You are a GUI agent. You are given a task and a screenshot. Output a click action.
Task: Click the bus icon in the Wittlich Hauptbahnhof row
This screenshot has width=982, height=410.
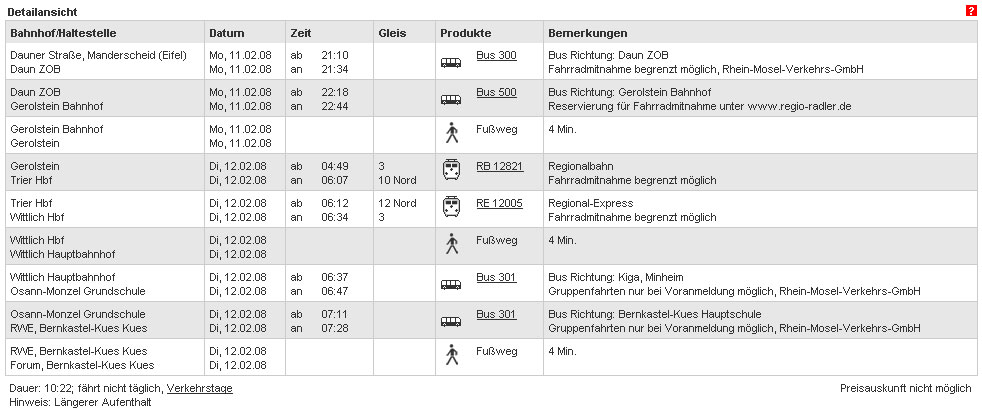(451, 285)
